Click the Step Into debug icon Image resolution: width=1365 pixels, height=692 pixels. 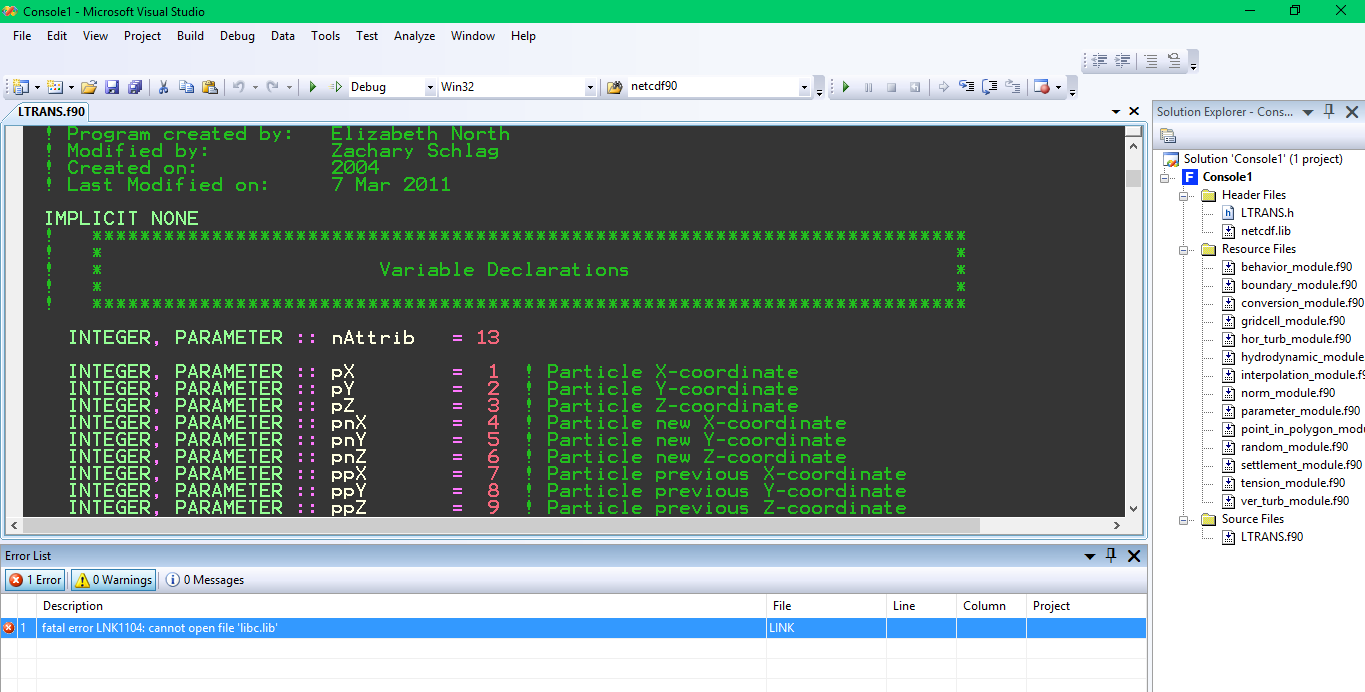pos(966,87)
